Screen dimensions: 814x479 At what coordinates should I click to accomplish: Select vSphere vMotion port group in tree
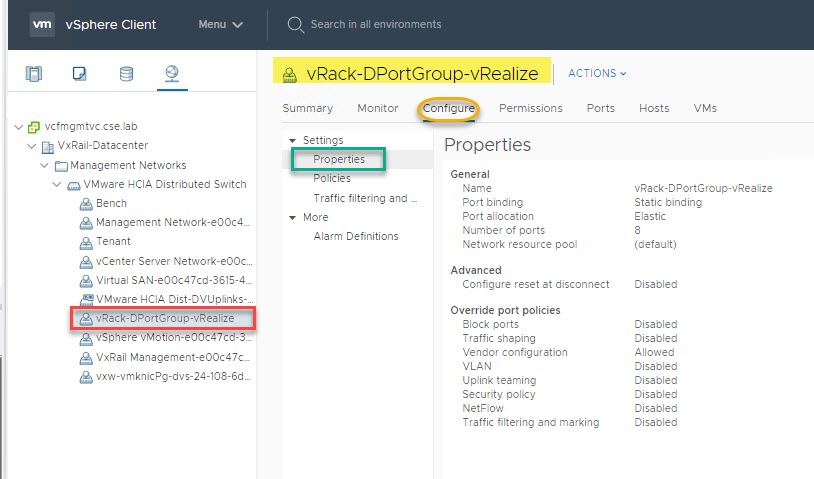pyautogui.click(x=172, y=337)
